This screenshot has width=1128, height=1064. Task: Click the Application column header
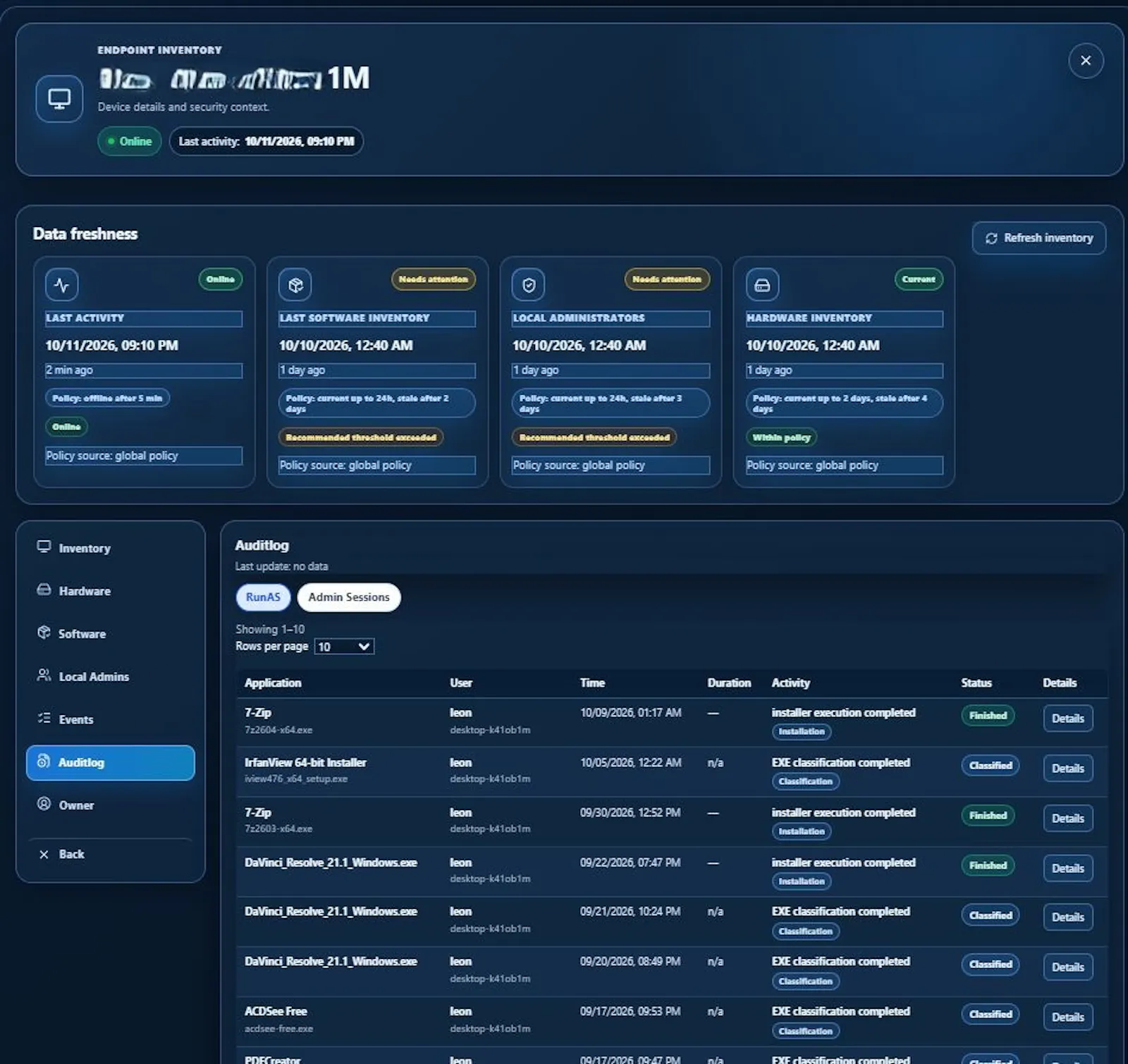[x=273, y=683]
